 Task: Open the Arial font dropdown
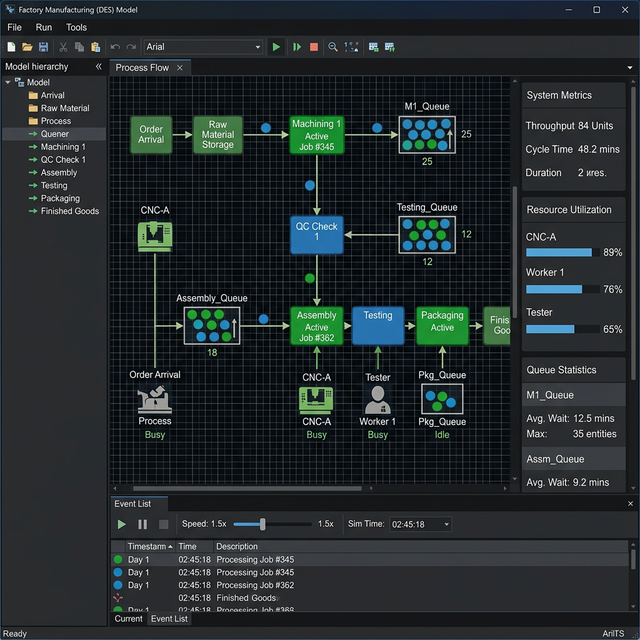click(x=257, y=47)
